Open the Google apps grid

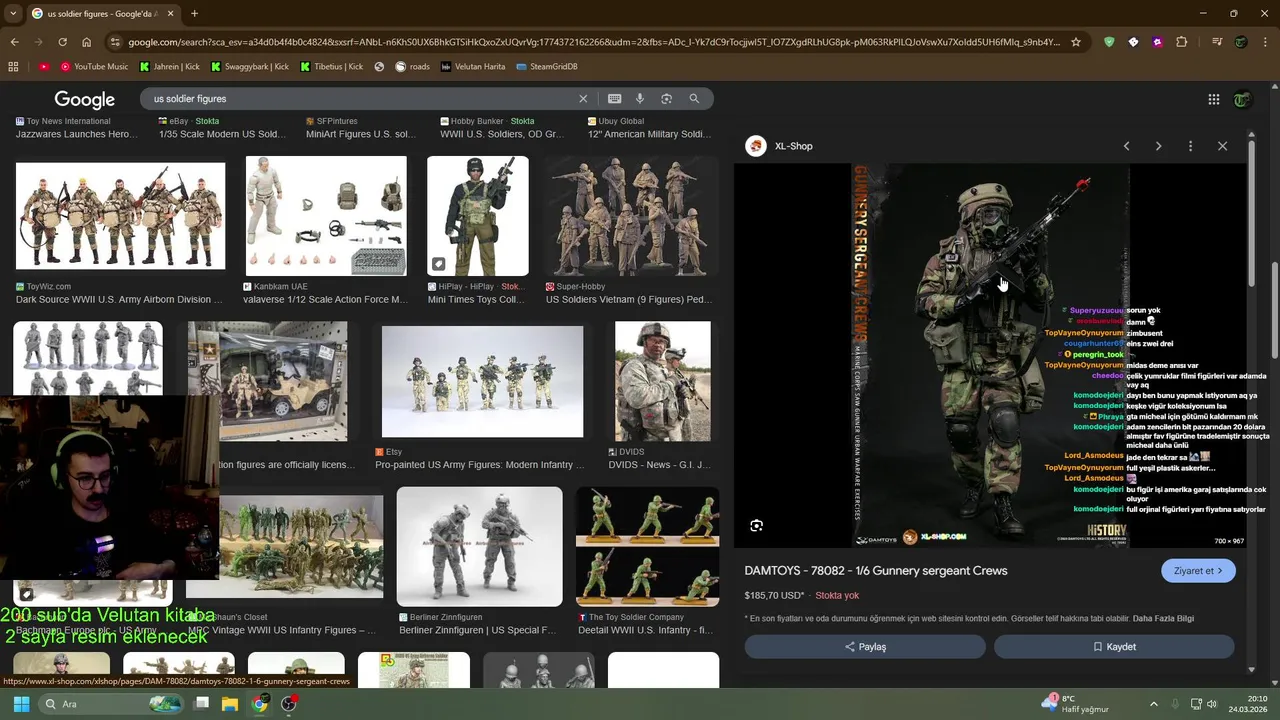1213,99
